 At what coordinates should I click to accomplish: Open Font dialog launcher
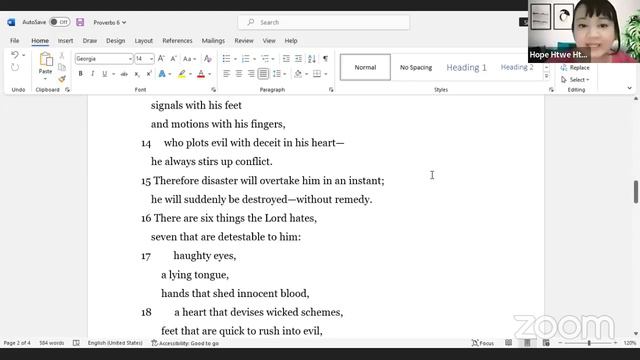coord(213,90)
